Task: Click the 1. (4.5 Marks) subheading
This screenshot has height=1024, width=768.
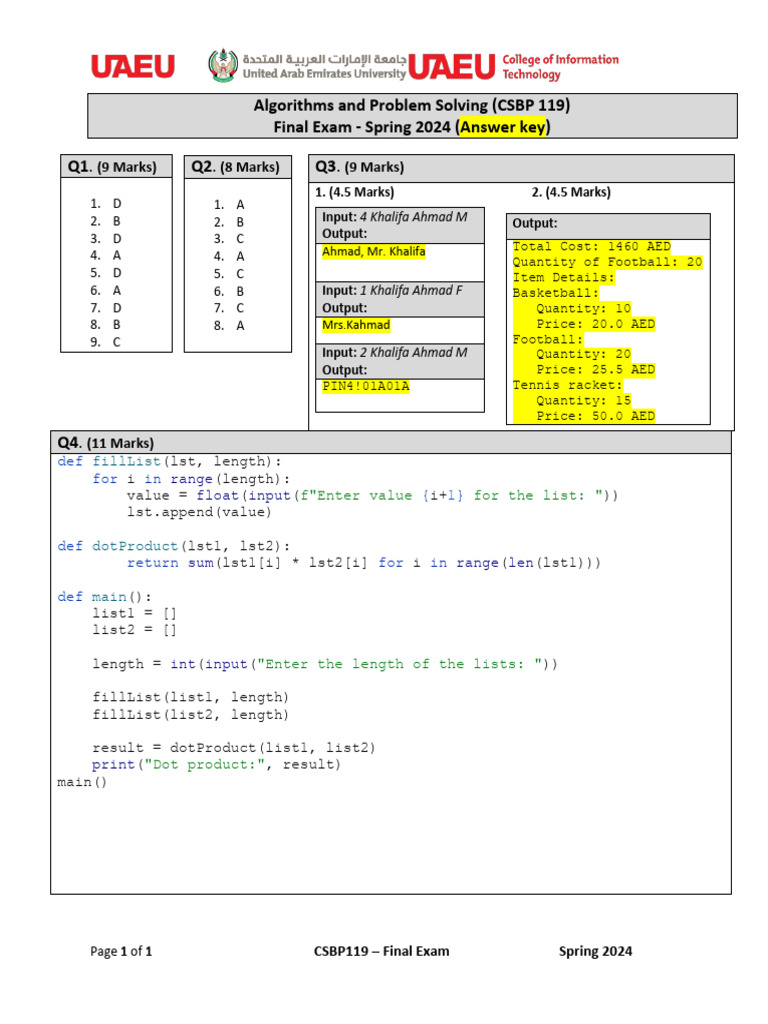Action: point(355,192)
